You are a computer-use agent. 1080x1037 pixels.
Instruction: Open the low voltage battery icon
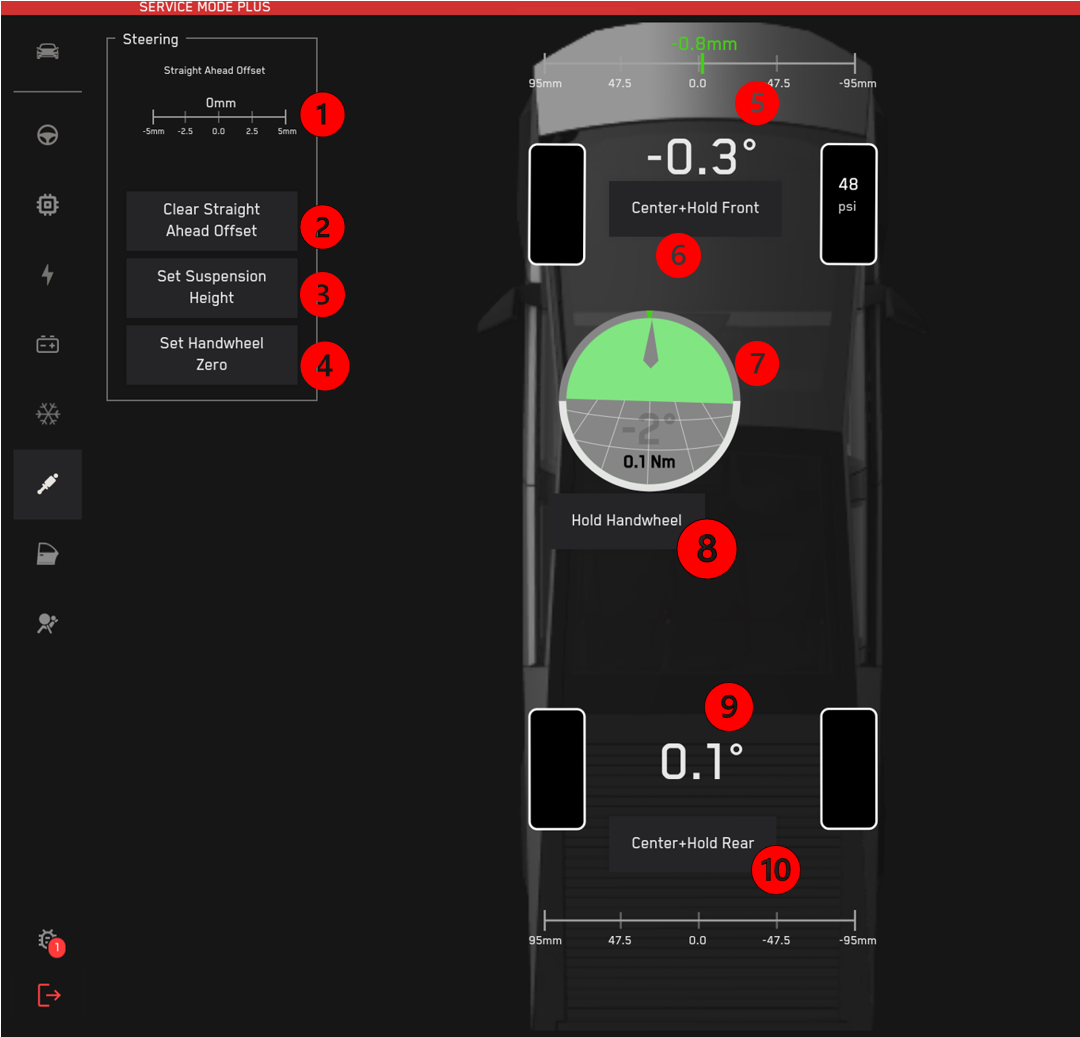(x=47, y=345)
